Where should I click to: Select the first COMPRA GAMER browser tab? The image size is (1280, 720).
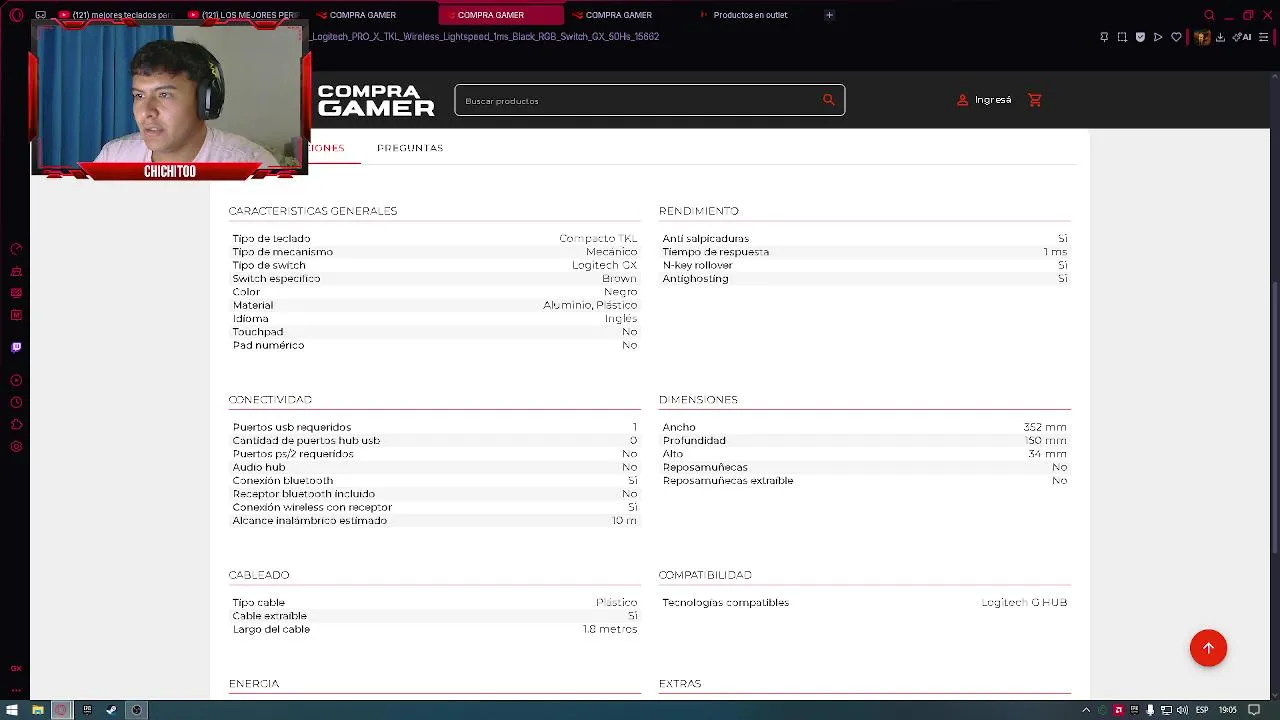[363, 15]
